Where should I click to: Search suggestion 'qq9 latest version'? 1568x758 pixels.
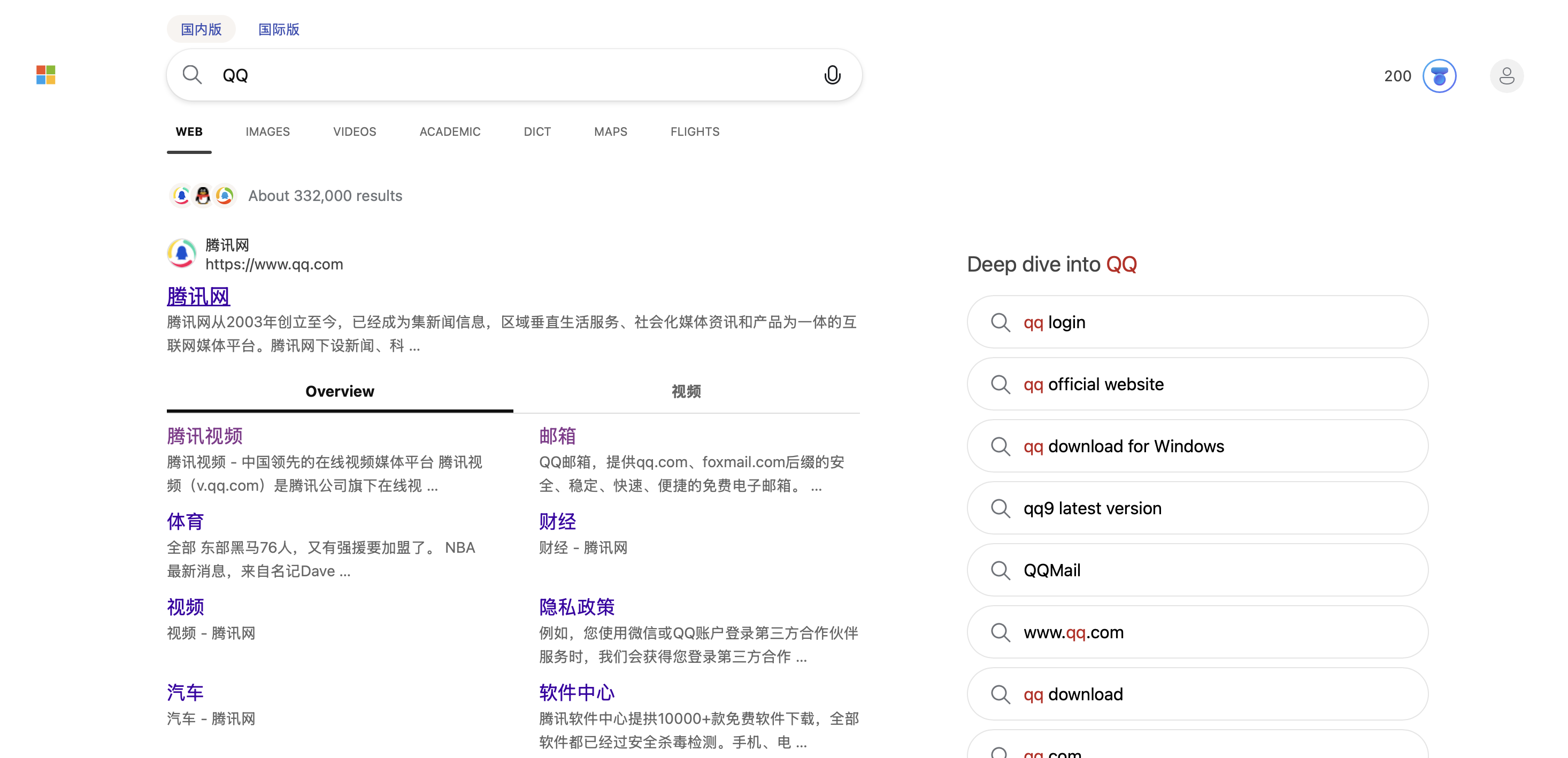click(x=1197, y=508)
